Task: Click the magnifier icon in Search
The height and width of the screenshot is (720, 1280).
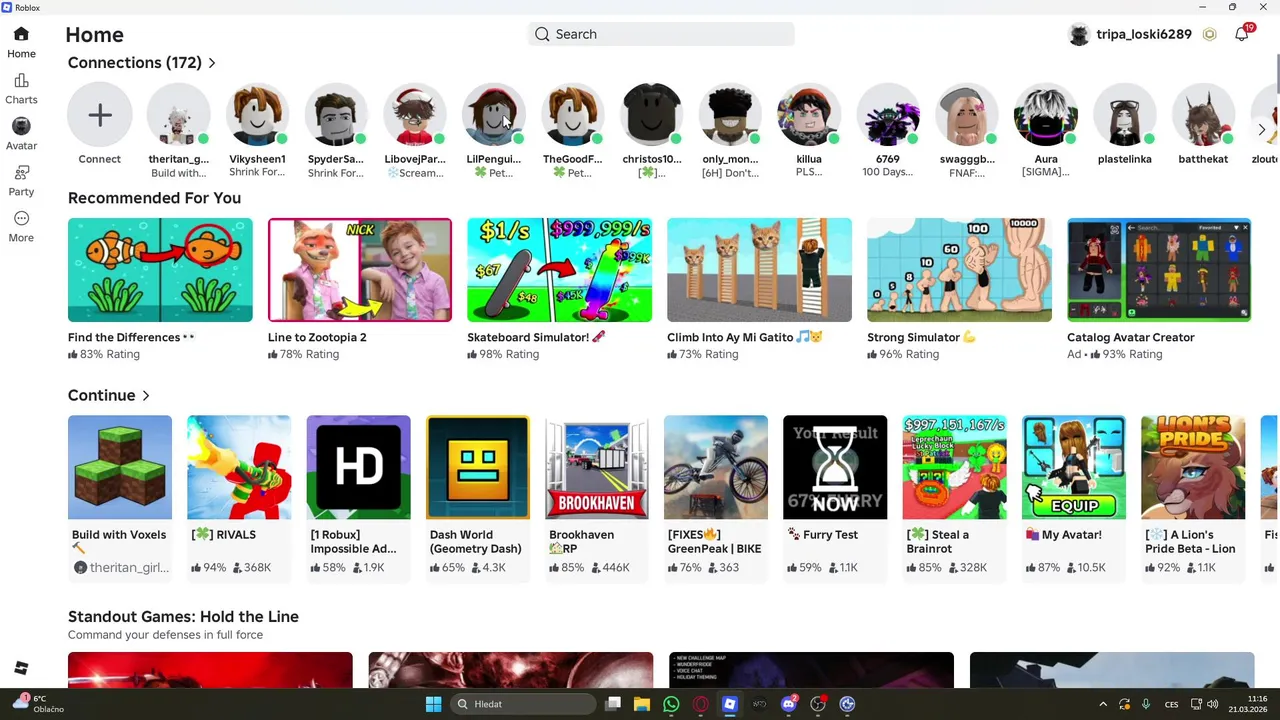Action: (542, 34)
